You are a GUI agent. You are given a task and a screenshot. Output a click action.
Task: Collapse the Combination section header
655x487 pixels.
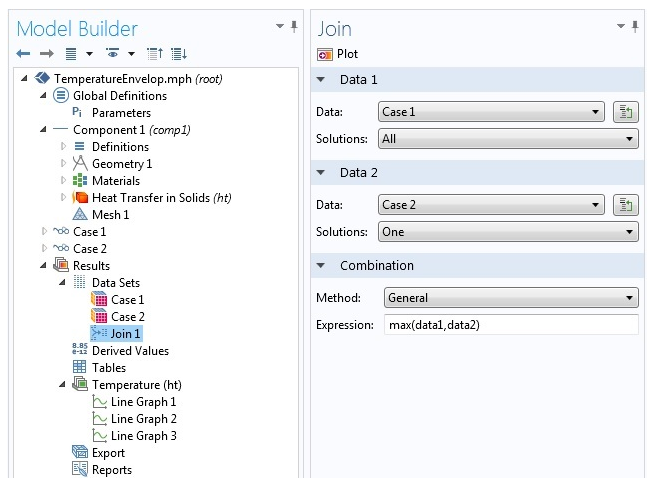click(x=321, y=265)
